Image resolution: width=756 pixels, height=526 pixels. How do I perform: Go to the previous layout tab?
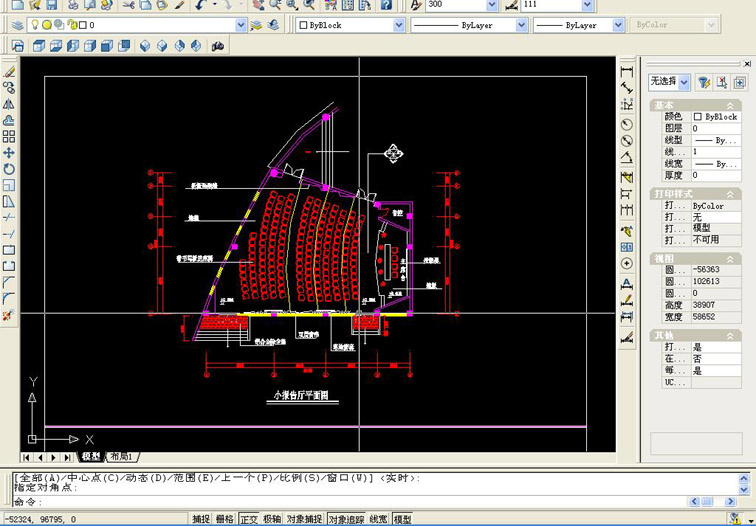pos(40,457)
